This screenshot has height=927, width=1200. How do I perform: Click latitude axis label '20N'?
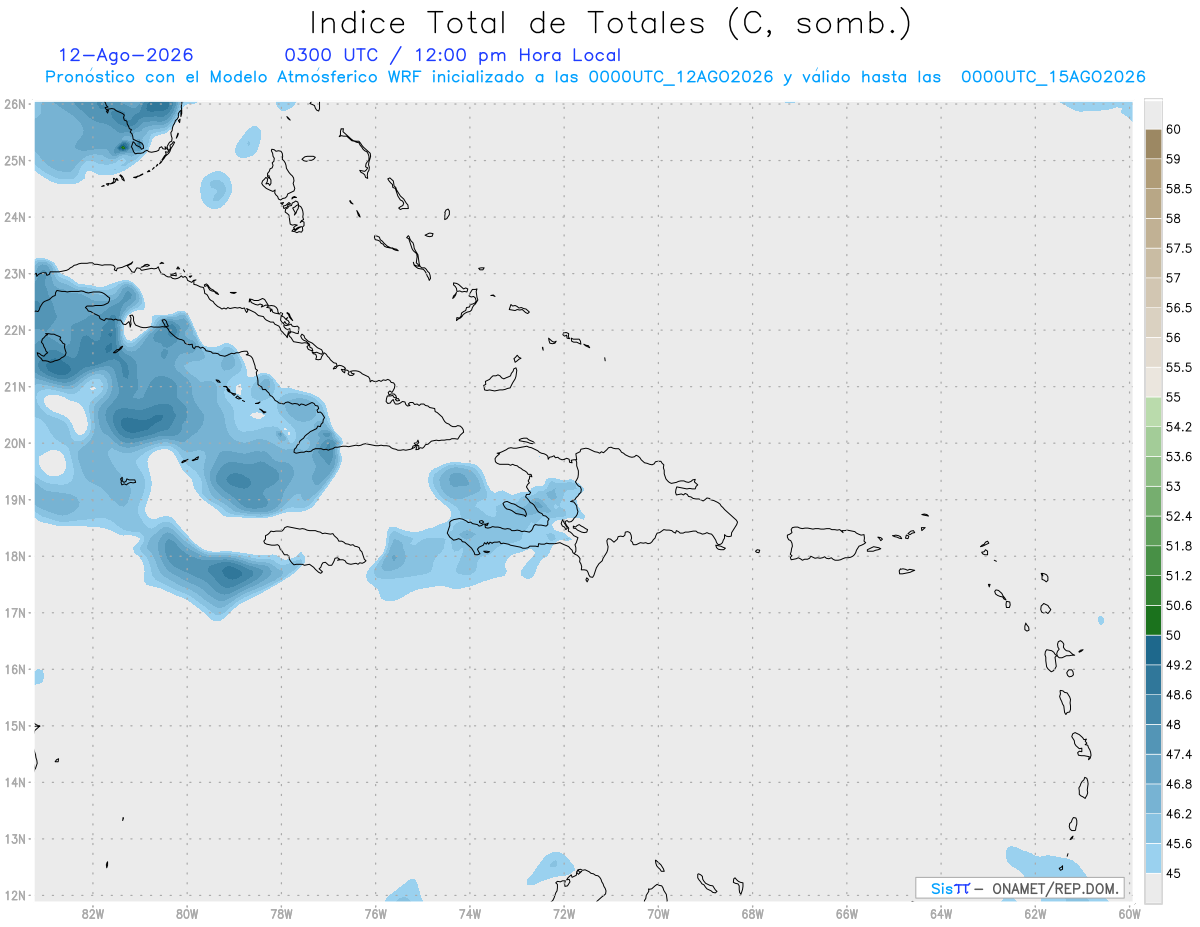click(15, 443)
